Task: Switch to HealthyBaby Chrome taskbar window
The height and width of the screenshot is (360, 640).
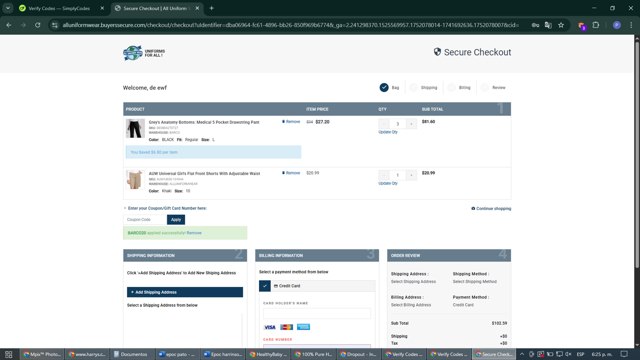Action: (x=268, y=354)
